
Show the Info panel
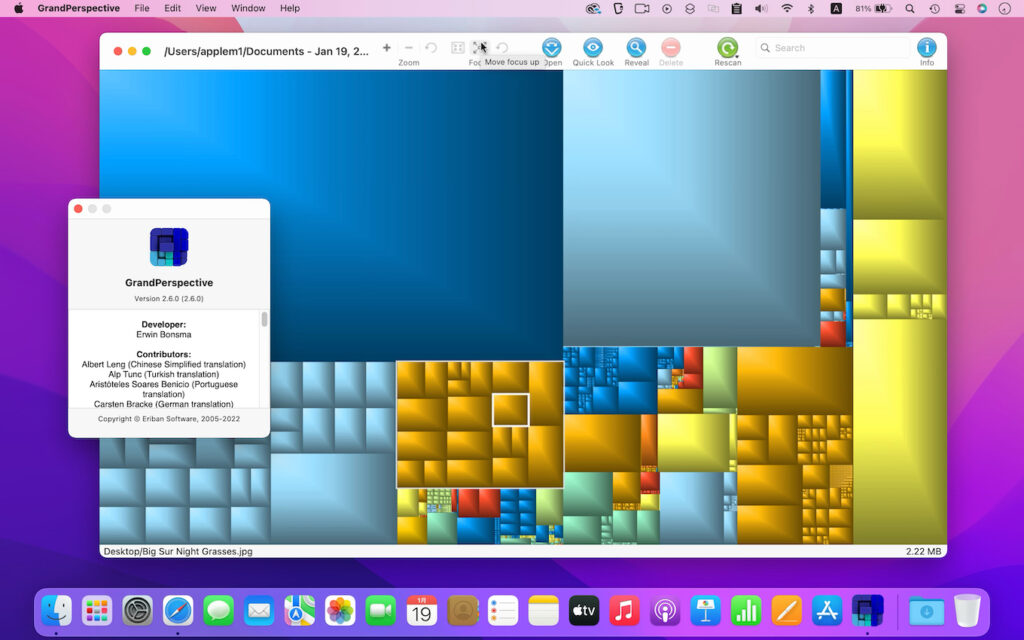[926, 47]
